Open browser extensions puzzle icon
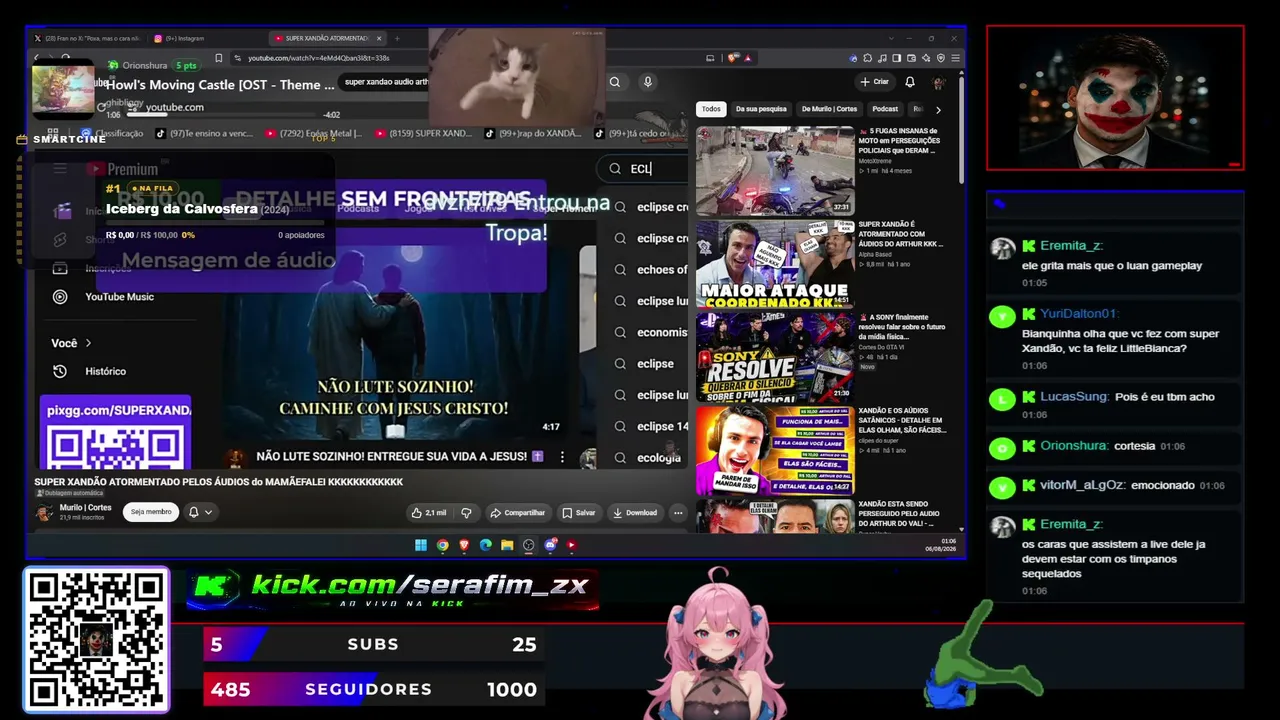The image size is (1280, 720). (868, 58)
